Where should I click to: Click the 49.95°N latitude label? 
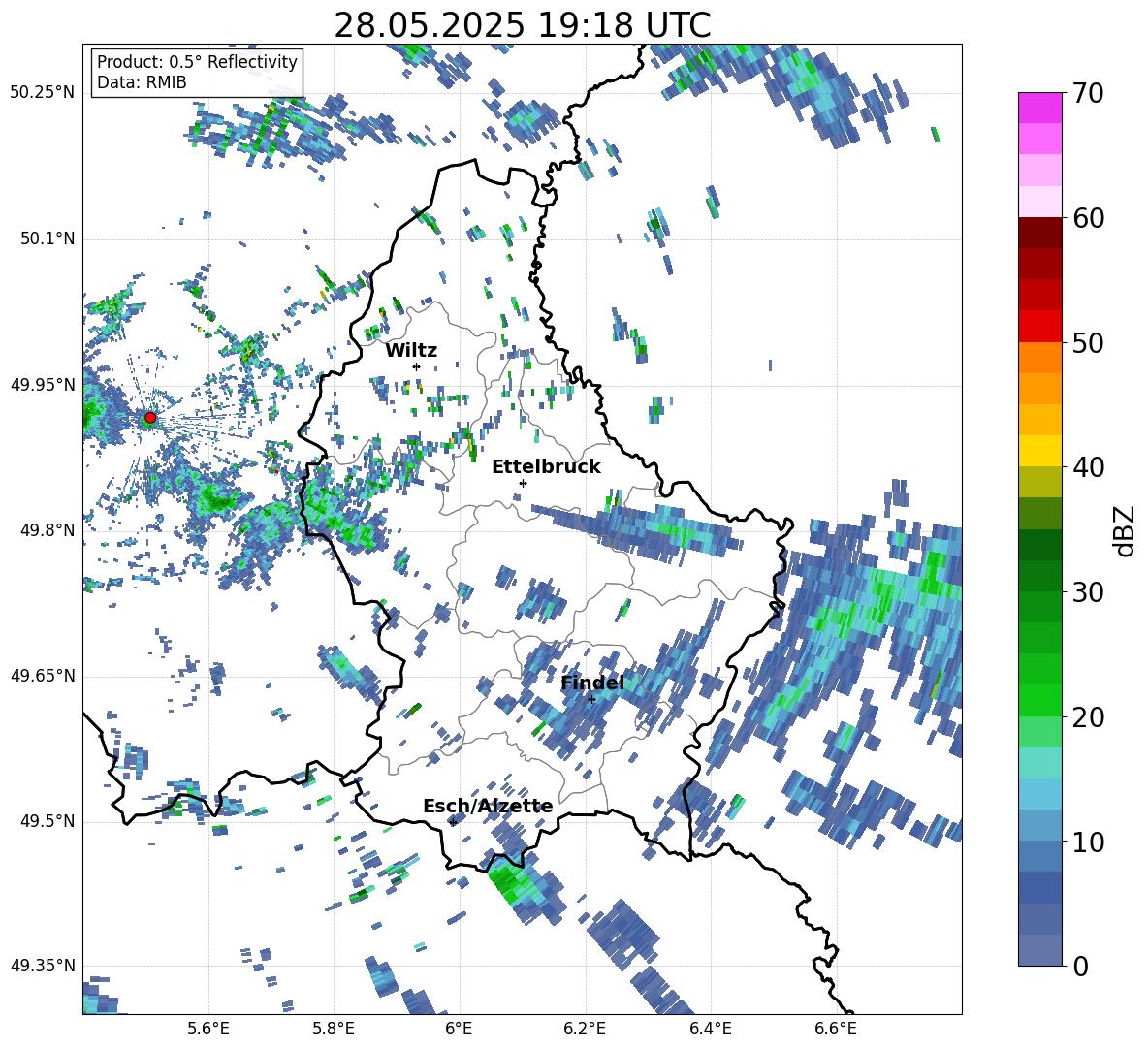point(43,384)
